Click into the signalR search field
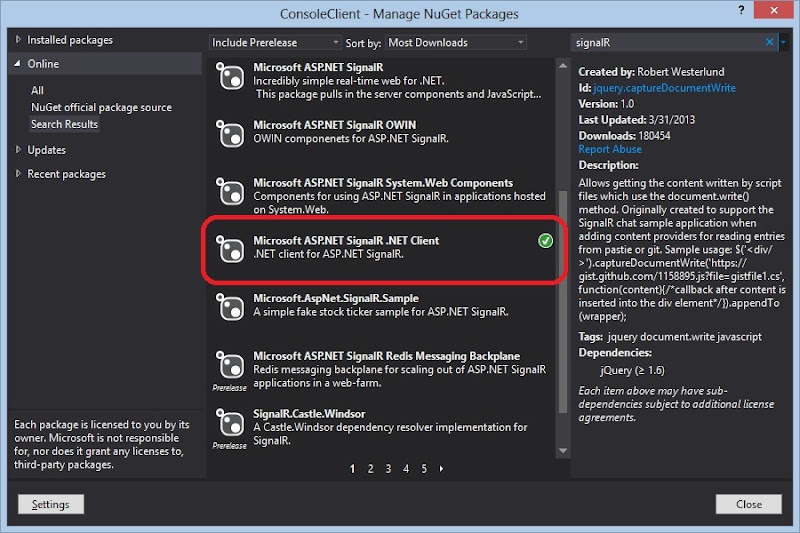Screen dimensions: 800x533 coord(668,42)
